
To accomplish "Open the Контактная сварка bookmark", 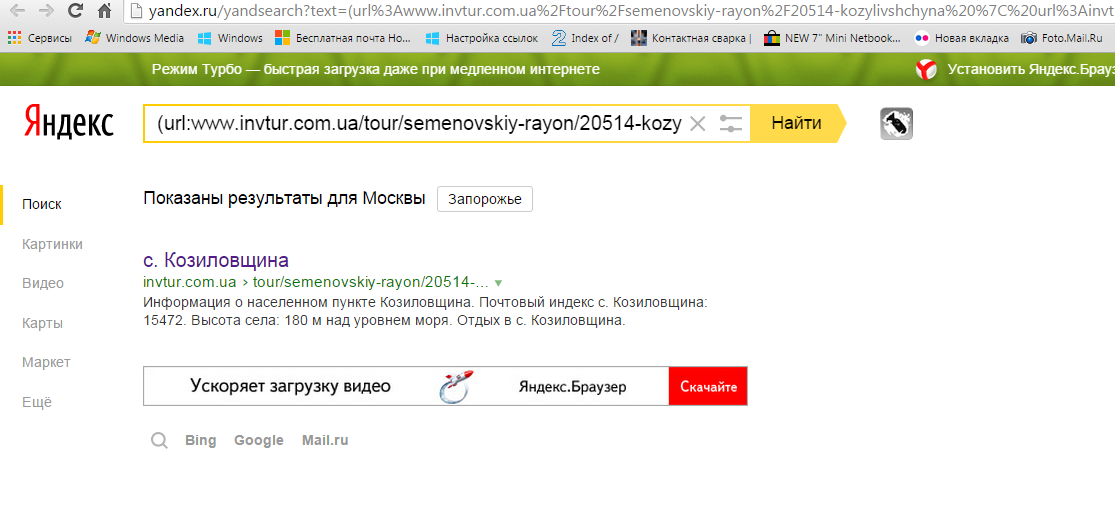I will [x=691, y=38].
